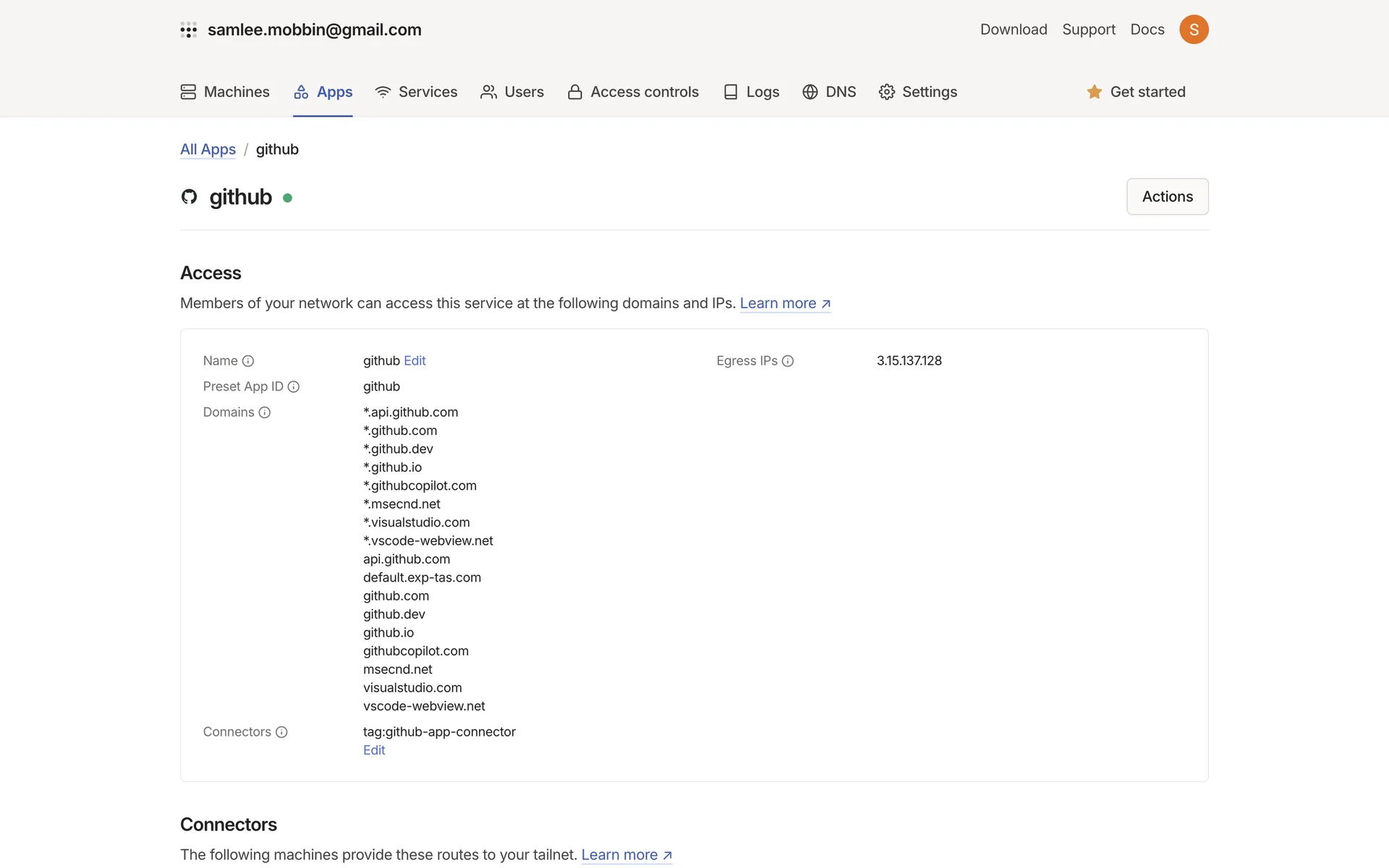
Task: Open the Access controls tab
Action: pos(633,92)
